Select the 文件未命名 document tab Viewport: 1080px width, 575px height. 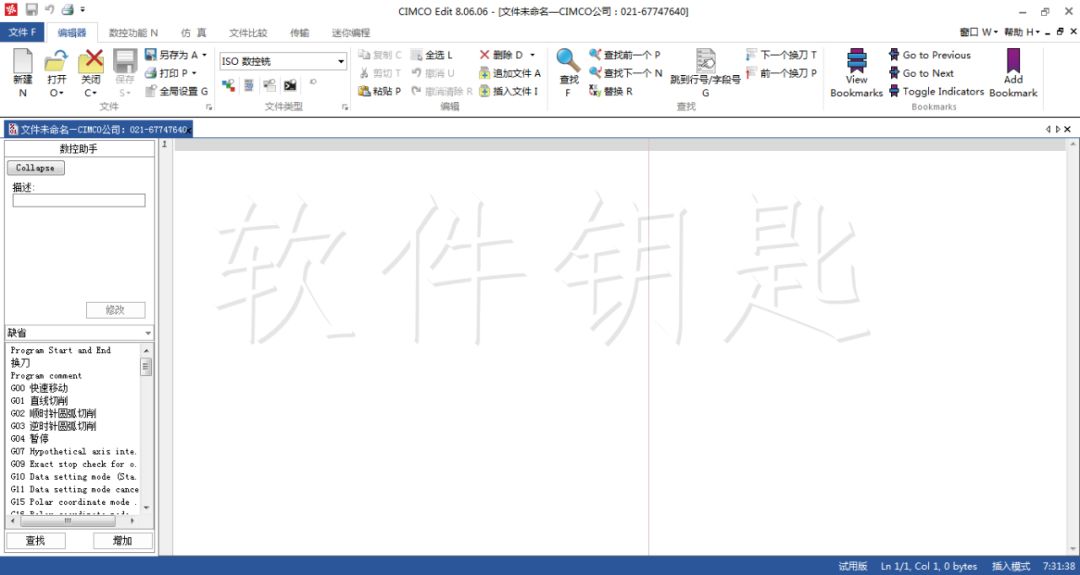[97, 129]
